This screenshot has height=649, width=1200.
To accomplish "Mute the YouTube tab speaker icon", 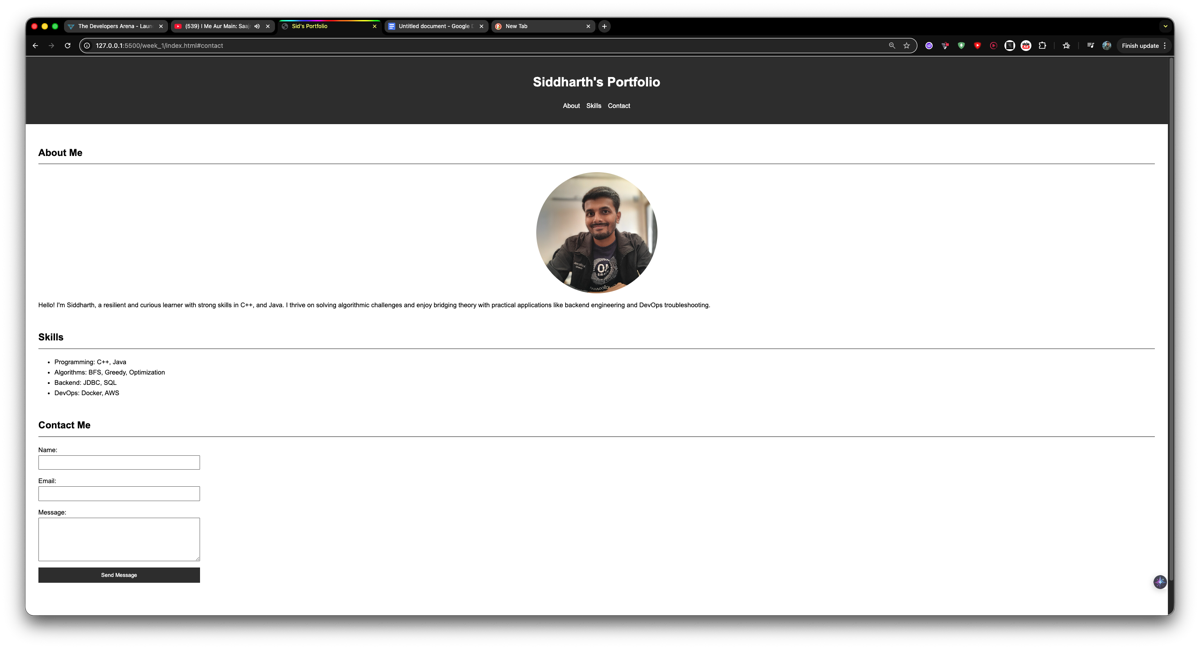I will [257, 26].
